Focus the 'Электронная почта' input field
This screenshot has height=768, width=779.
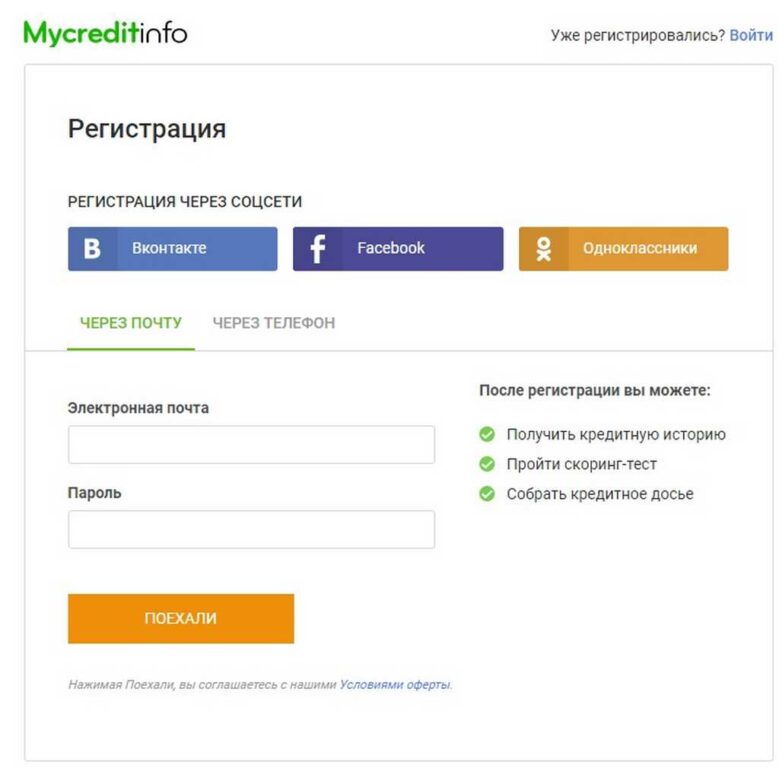coord(251,445)
